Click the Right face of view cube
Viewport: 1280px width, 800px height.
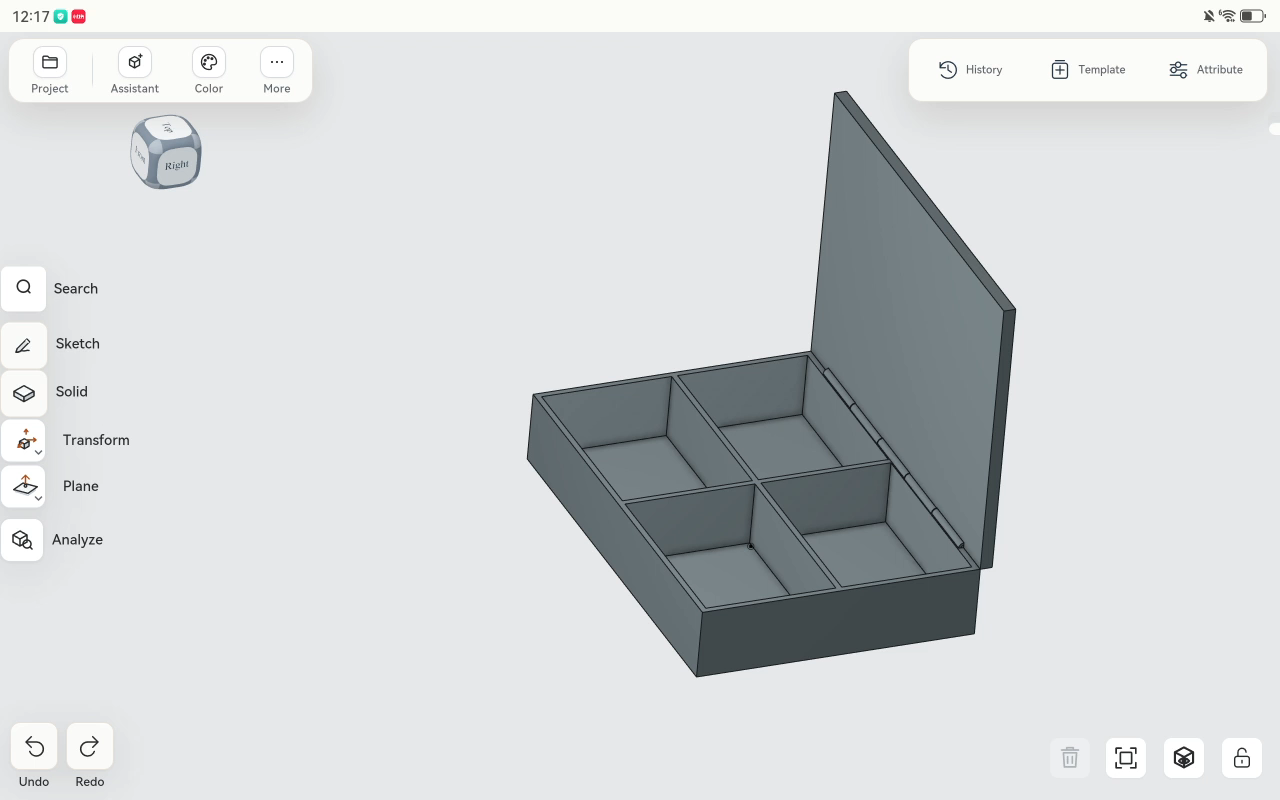pyautogui.click(x=177, y=165)
